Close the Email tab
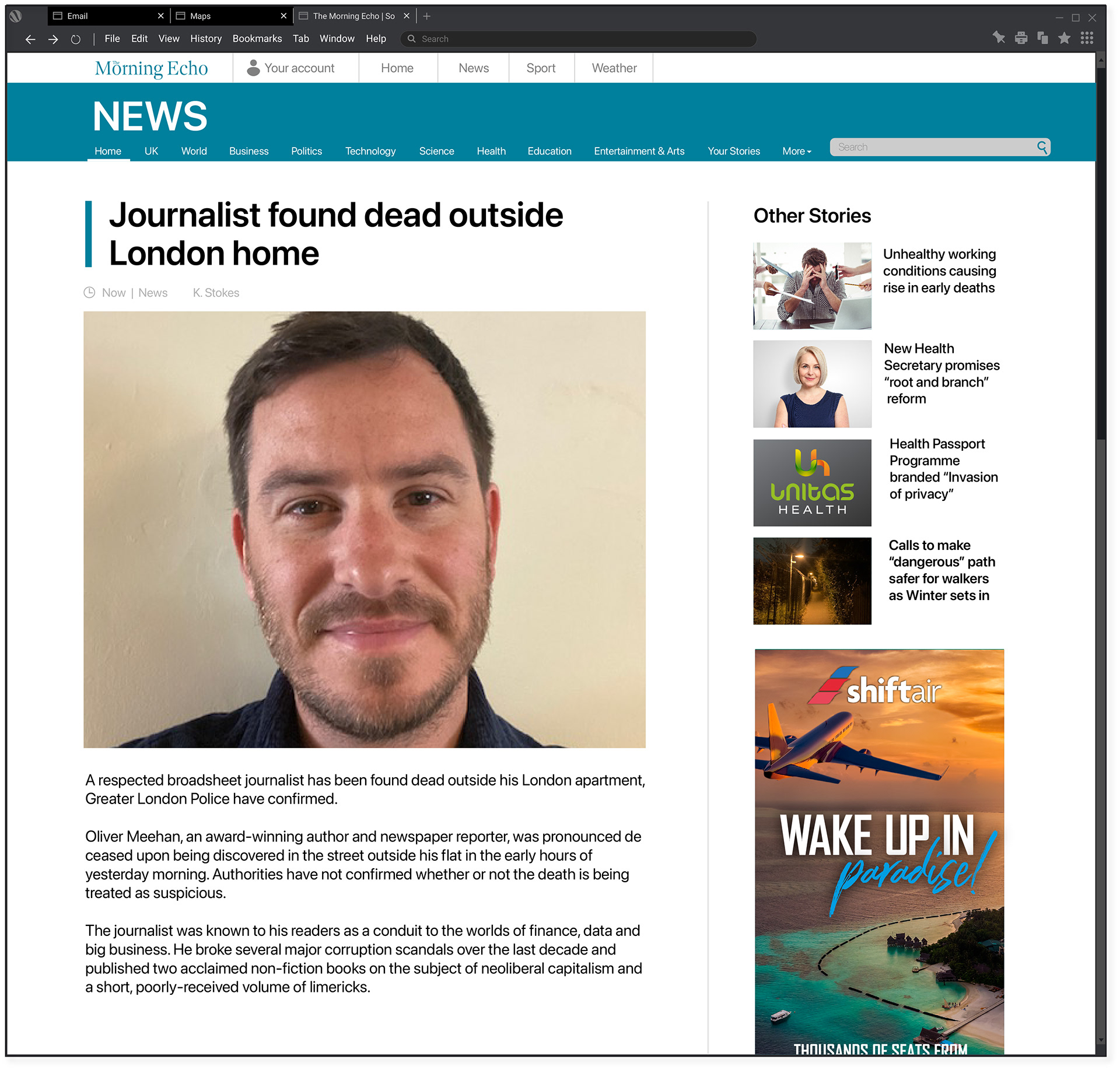Image resolution: width=1120 pixels, height=1070 pixels. [160, 16]
